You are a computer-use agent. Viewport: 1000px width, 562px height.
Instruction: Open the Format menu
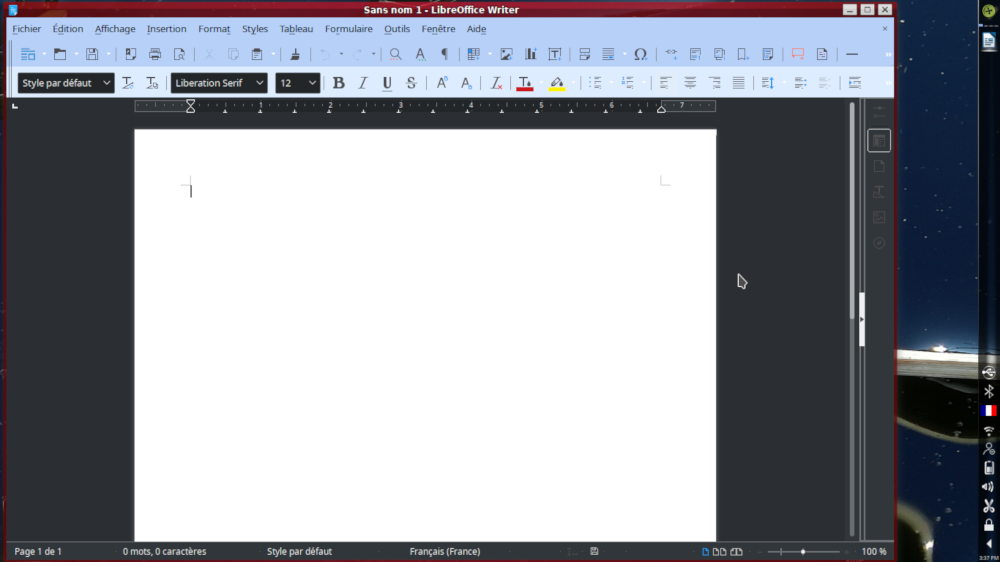(x=214, y=29)
